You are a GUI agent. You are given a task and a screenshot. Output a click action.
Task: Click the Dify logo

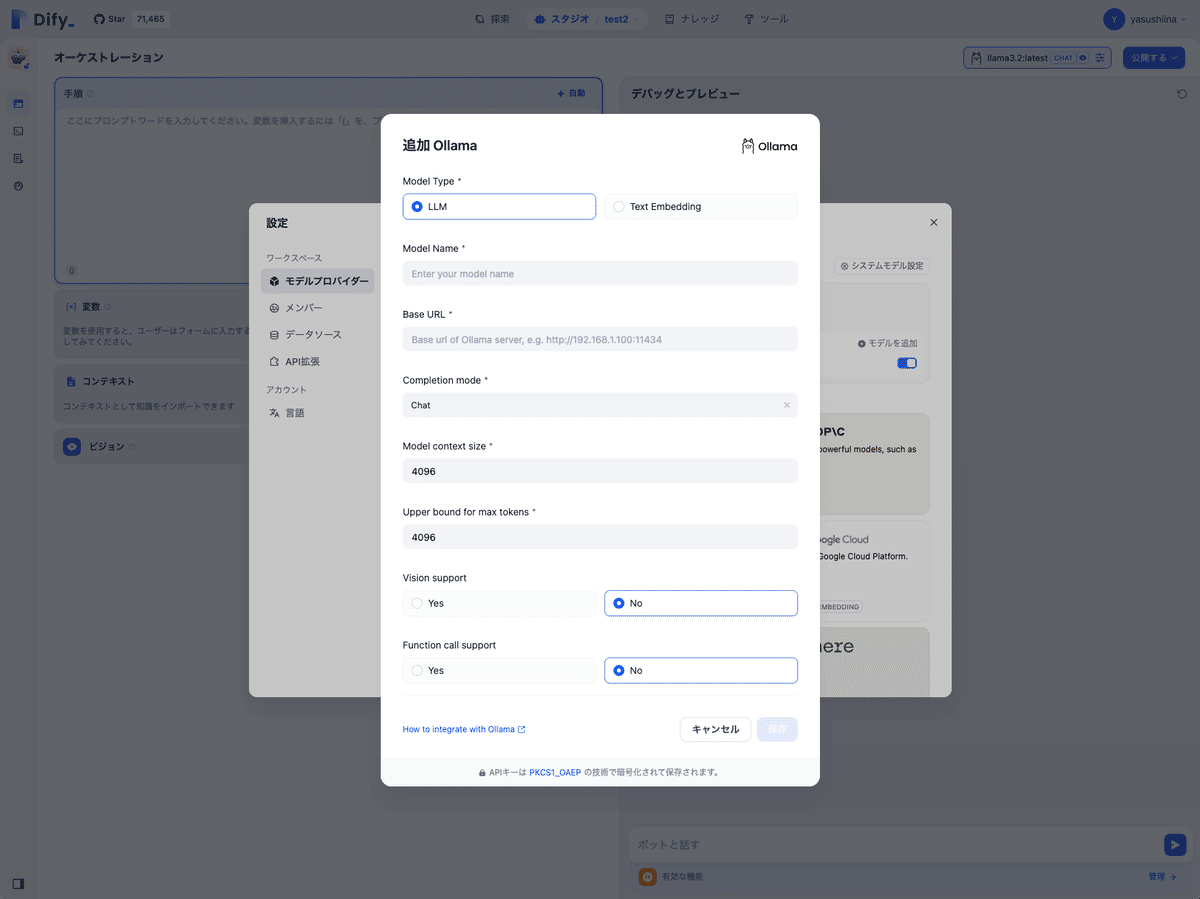(42, 19)
